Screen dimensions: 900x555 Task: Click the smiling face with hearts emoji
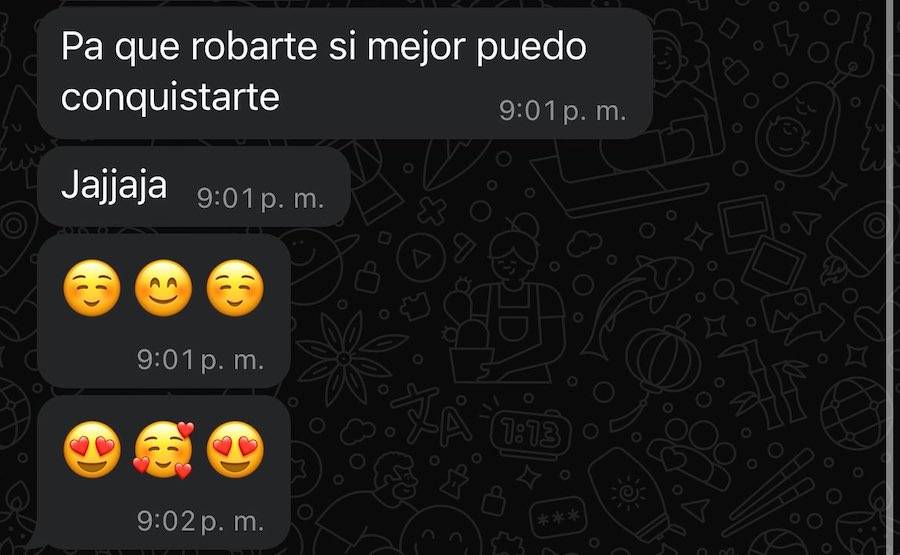[164, 450]
